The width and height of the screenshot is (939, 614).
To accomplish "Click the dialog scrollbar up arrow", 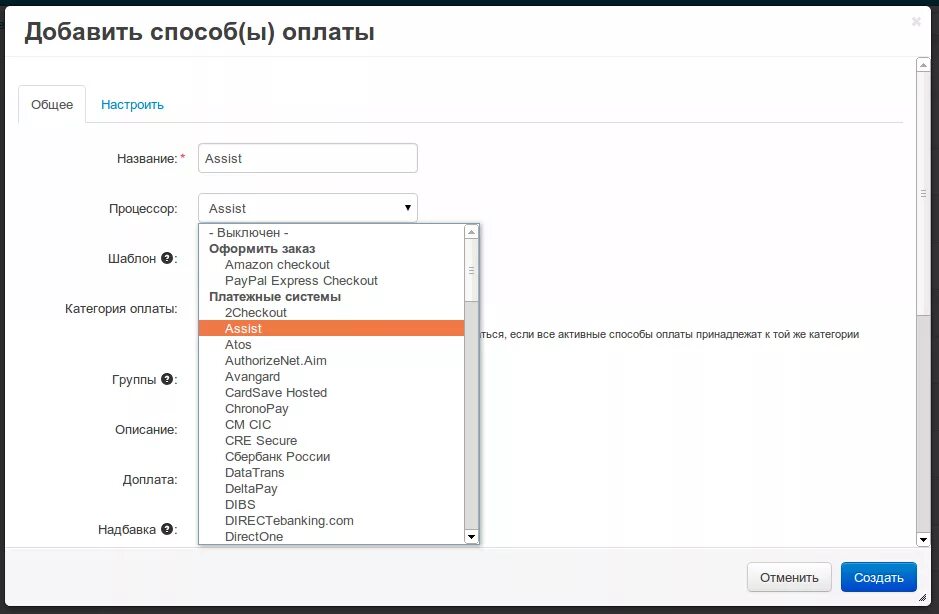I will 923,65.
